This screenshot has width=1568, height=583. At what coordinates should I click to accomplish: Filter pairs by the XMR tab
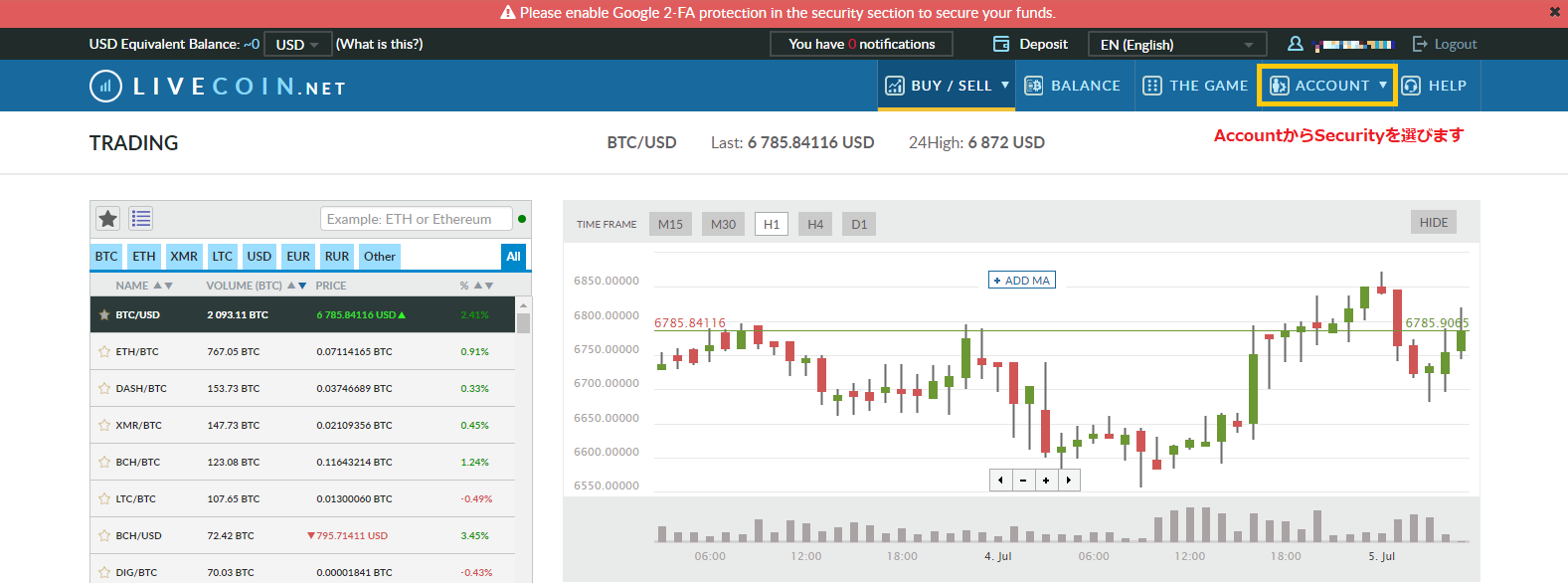click(x=184, y=256)
